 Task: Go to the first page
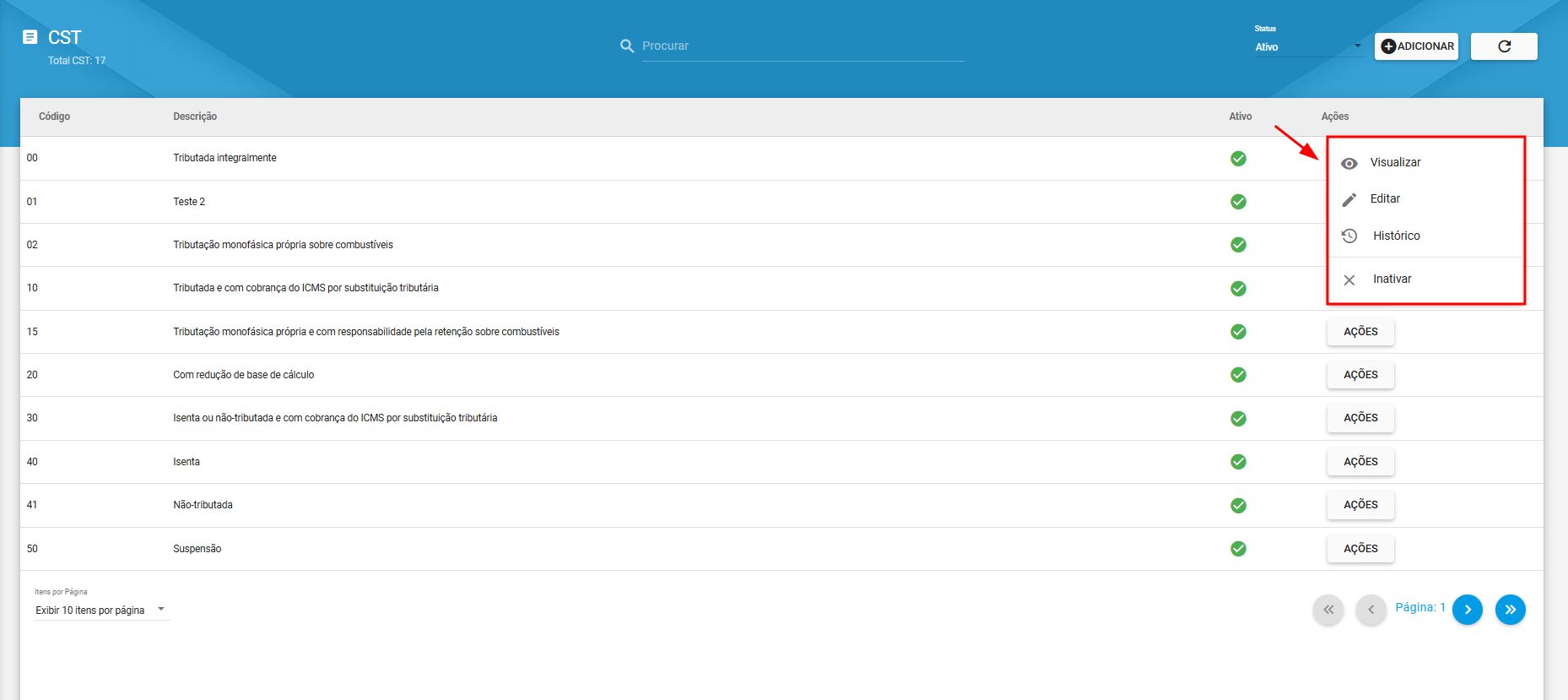pyautogui.click(x=1328, y=610)
